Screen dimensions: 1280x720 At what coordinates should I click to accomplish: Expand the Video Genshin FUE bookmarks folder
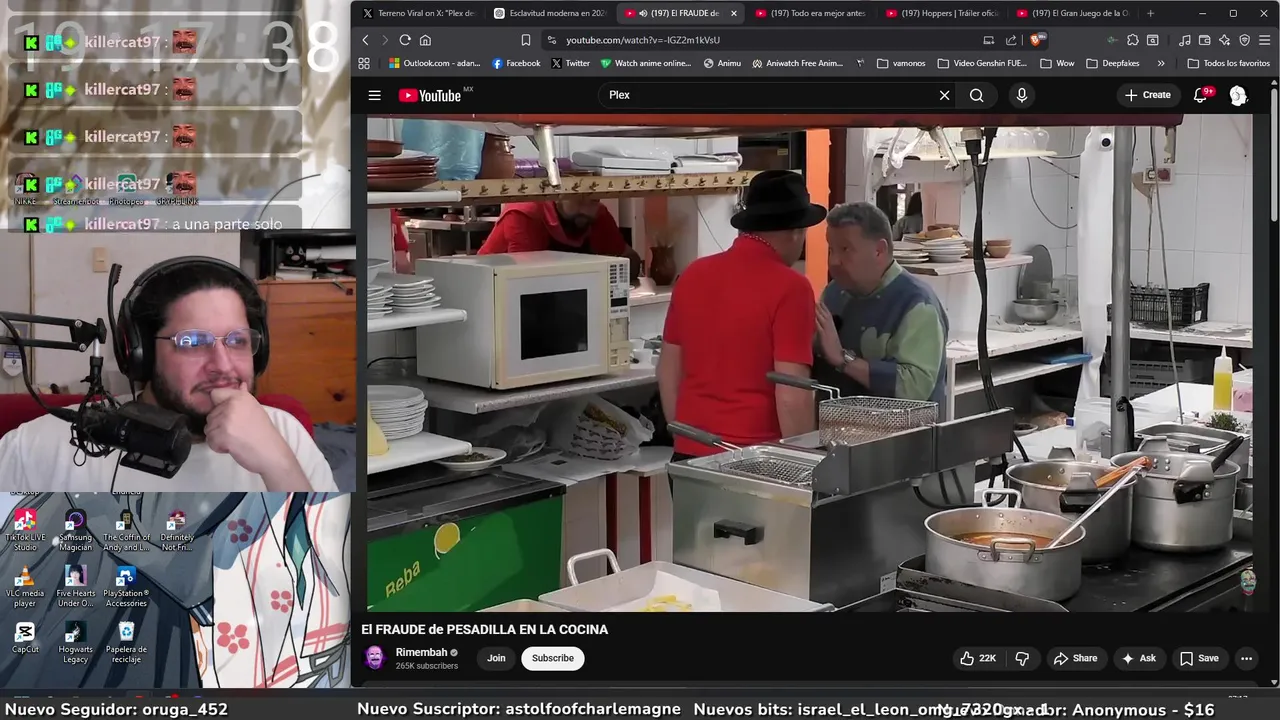click(982, 63)
